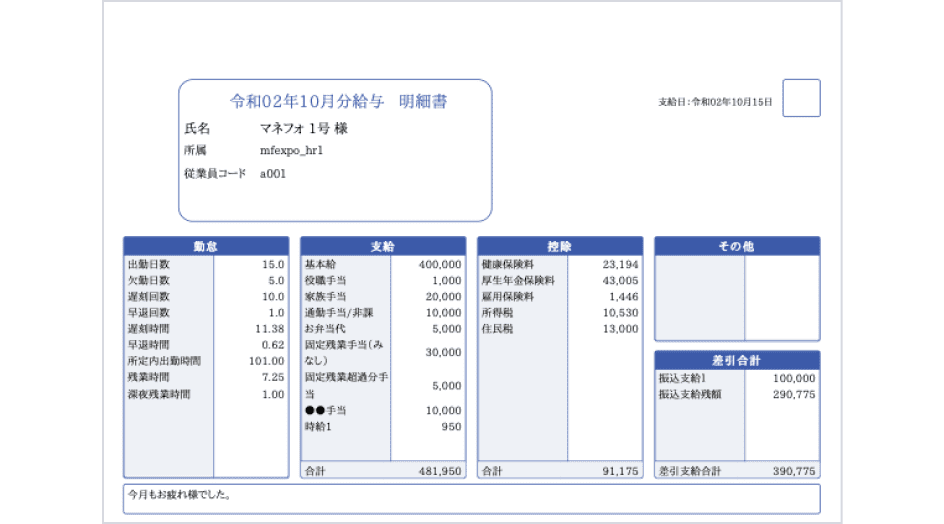Click the 勤怠 section header
Viewport: 944px width, 524px height.
point(206,246)
